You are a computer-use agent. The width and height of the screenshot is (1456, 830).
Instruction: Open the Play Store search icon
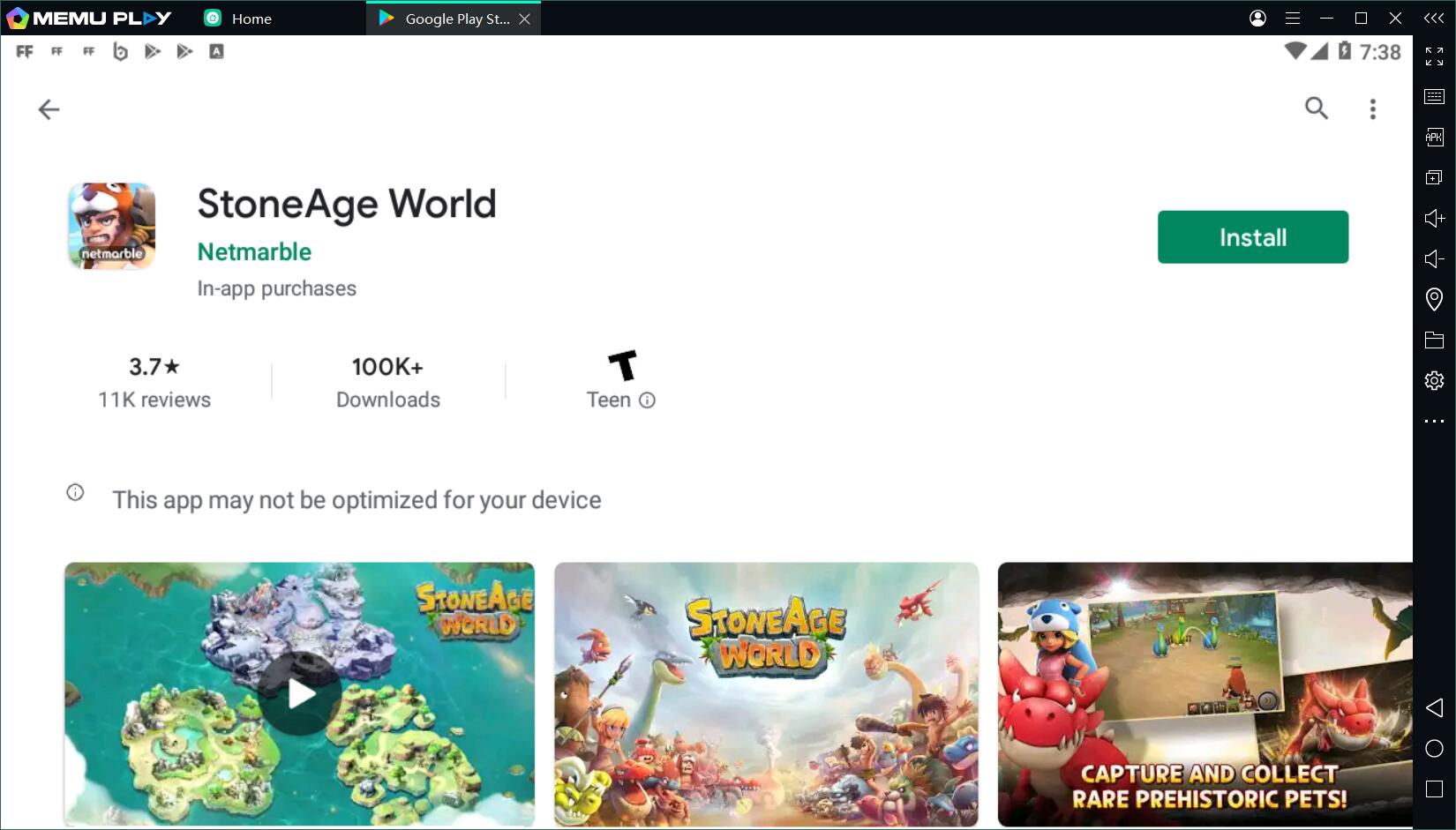pyautogui.click(x=1316, y=108)
